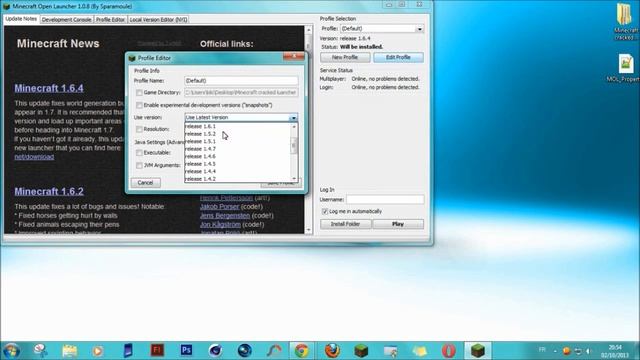Image resolution: width=640 pixels, height=360 pixels.
Task: Click the Profile Editor dialog creeper icon
Action: pos(132,58)
